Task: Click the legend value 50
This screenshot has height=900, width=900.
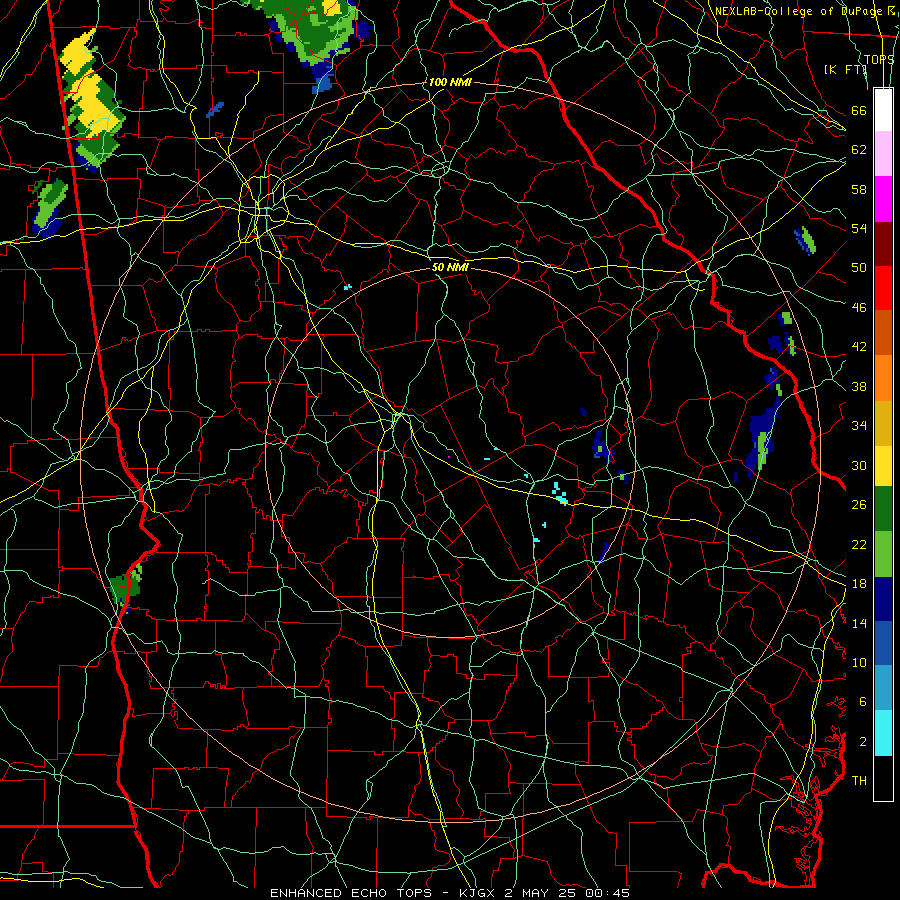Action: point(859,267)
